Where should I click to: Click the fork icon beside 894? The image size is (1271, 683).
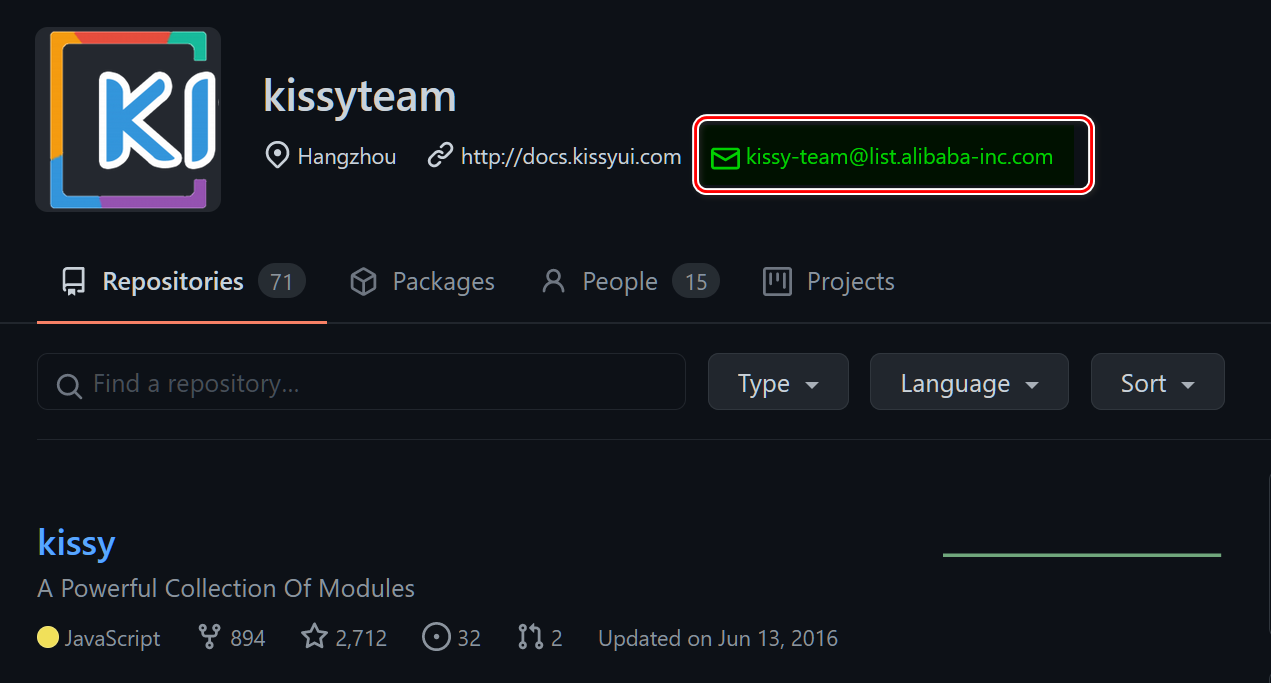(209, 637)
